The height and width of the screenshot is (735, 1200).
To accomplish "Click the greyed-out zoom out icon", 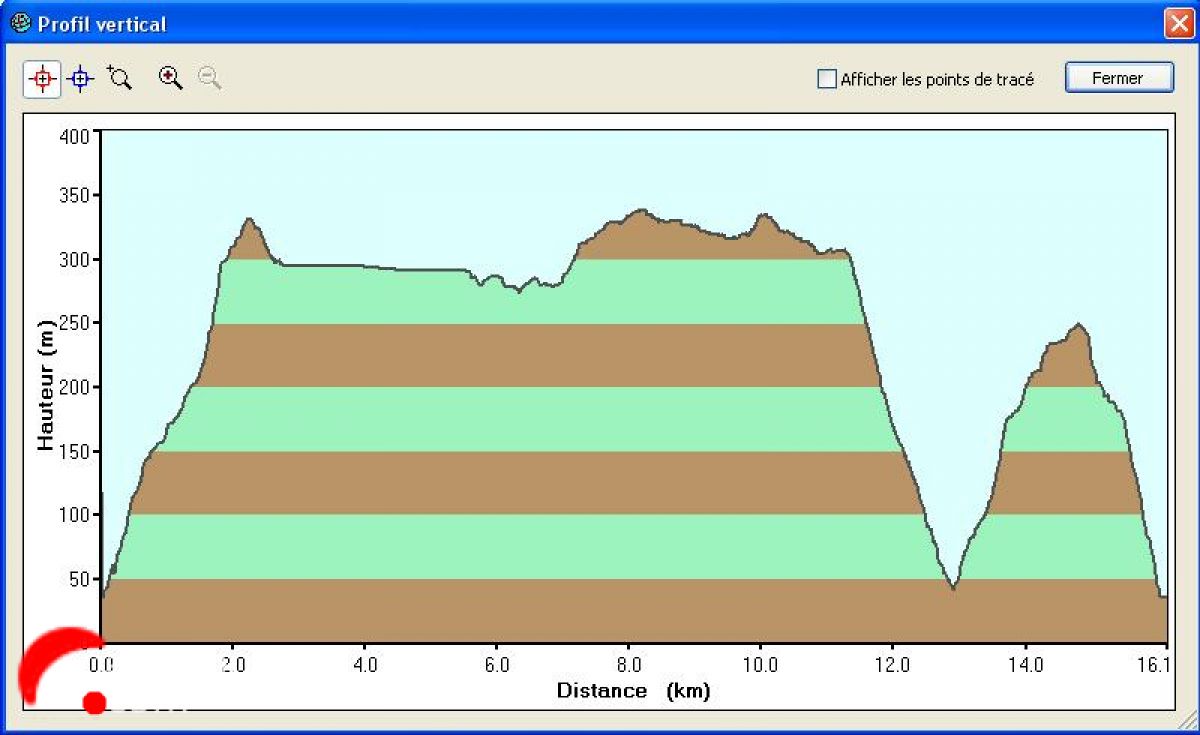I will point(209,79).
